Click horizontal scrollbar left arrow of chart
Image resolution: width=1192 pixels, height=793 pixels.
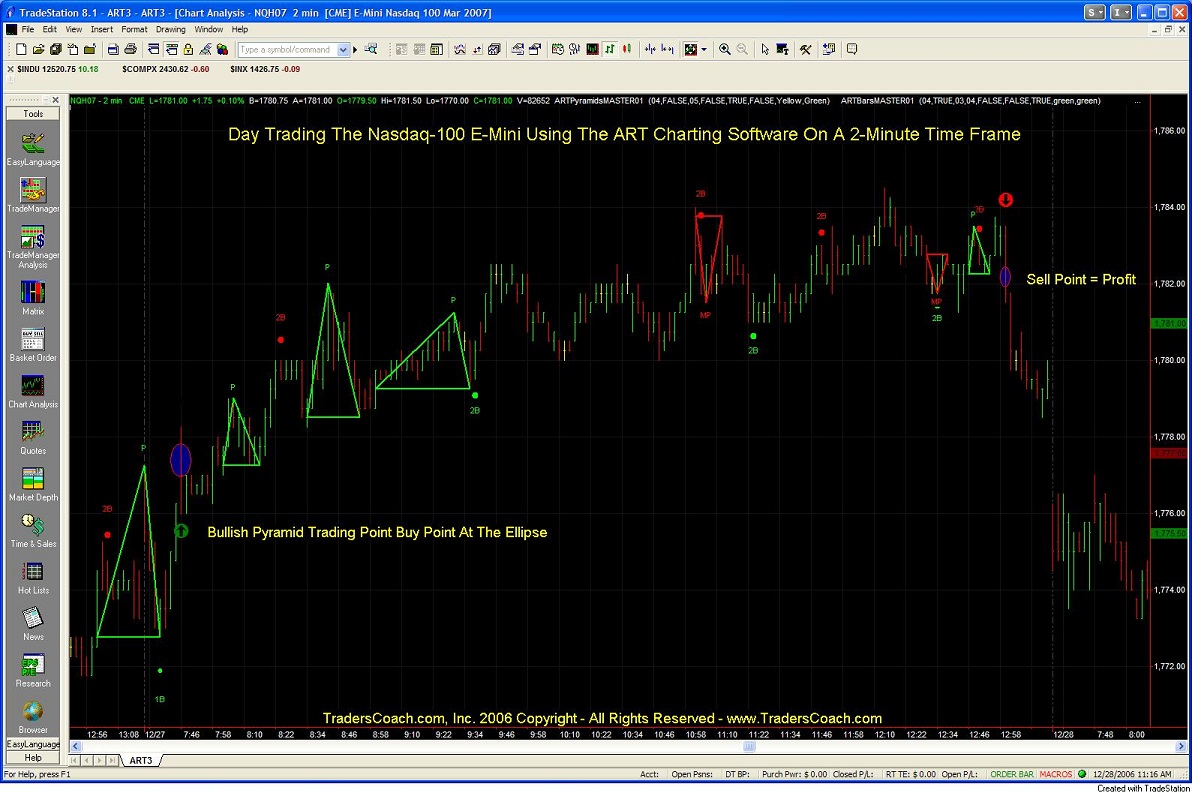coord(75,747)
